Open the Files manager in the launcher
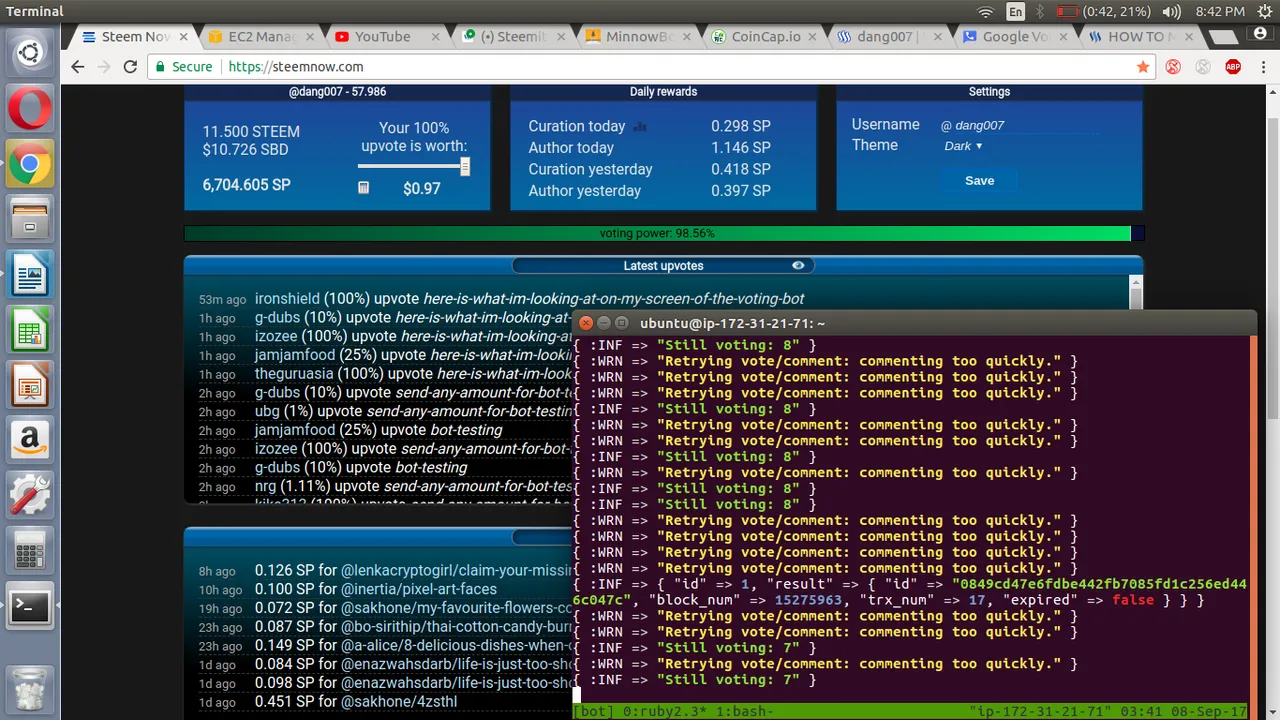Screen dimensions: 1280x720 [30, 218]
